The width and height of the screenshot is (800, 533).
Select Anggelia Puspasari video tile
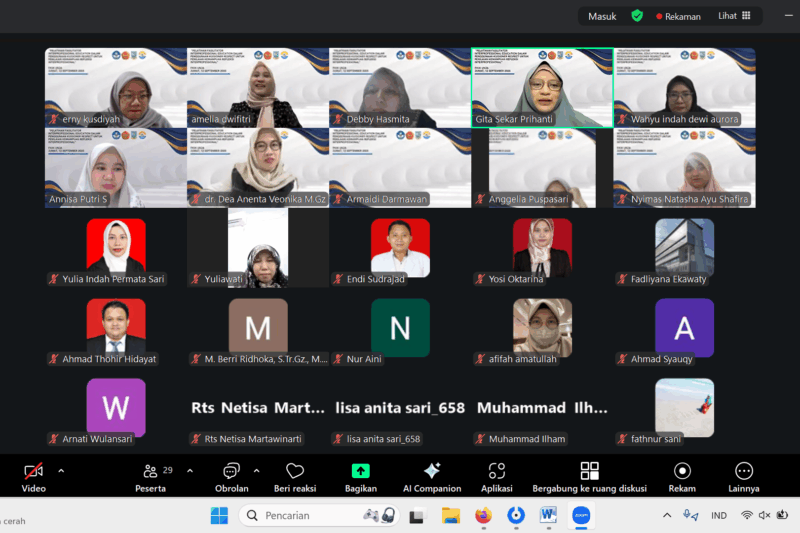542,168
